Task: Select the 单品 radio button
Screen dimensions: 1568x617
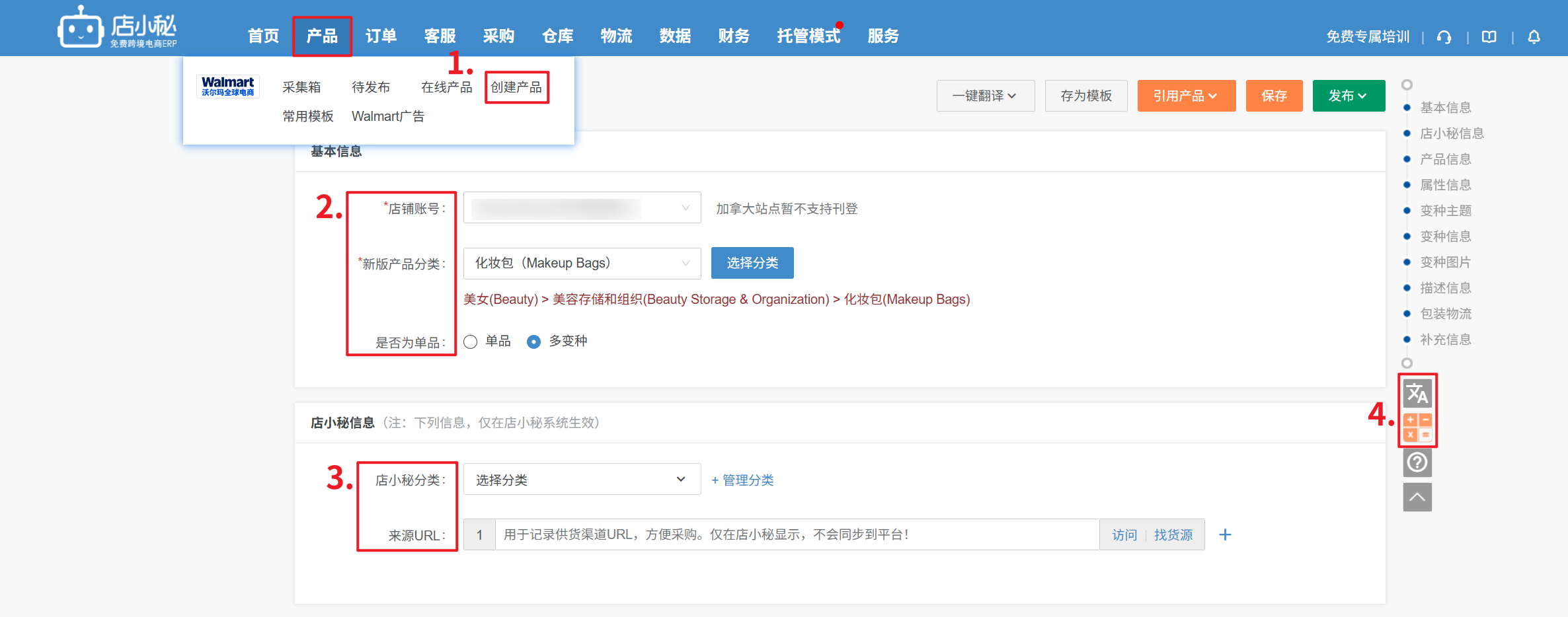Action: tap(471, 342)
